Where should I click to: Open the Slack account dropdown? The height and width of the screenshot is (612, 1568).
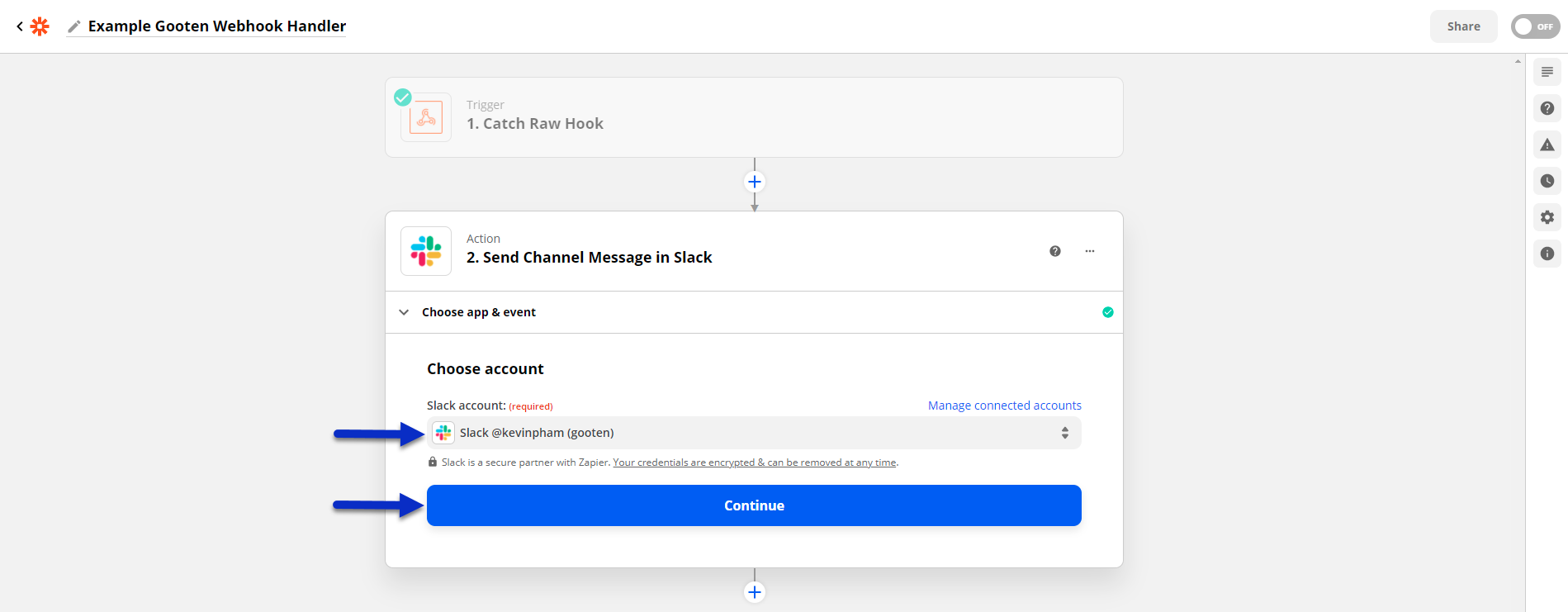pyautogui.click(x=754, y=433)
